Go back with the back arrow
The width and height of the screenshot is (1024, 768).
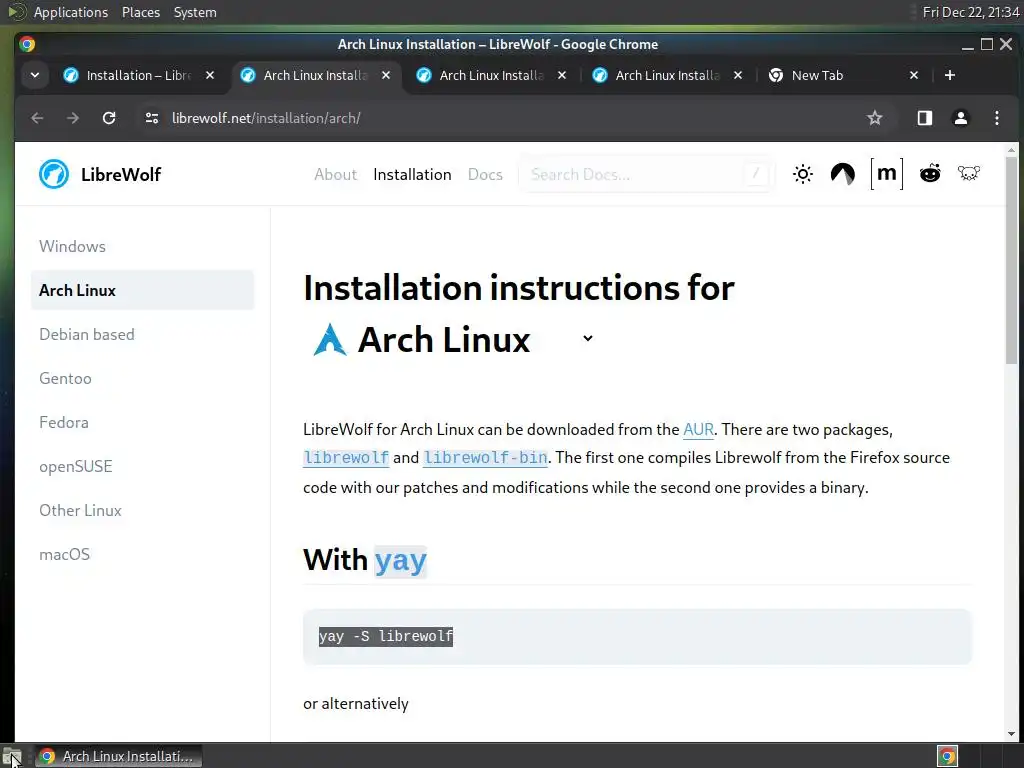pos(37,118)
